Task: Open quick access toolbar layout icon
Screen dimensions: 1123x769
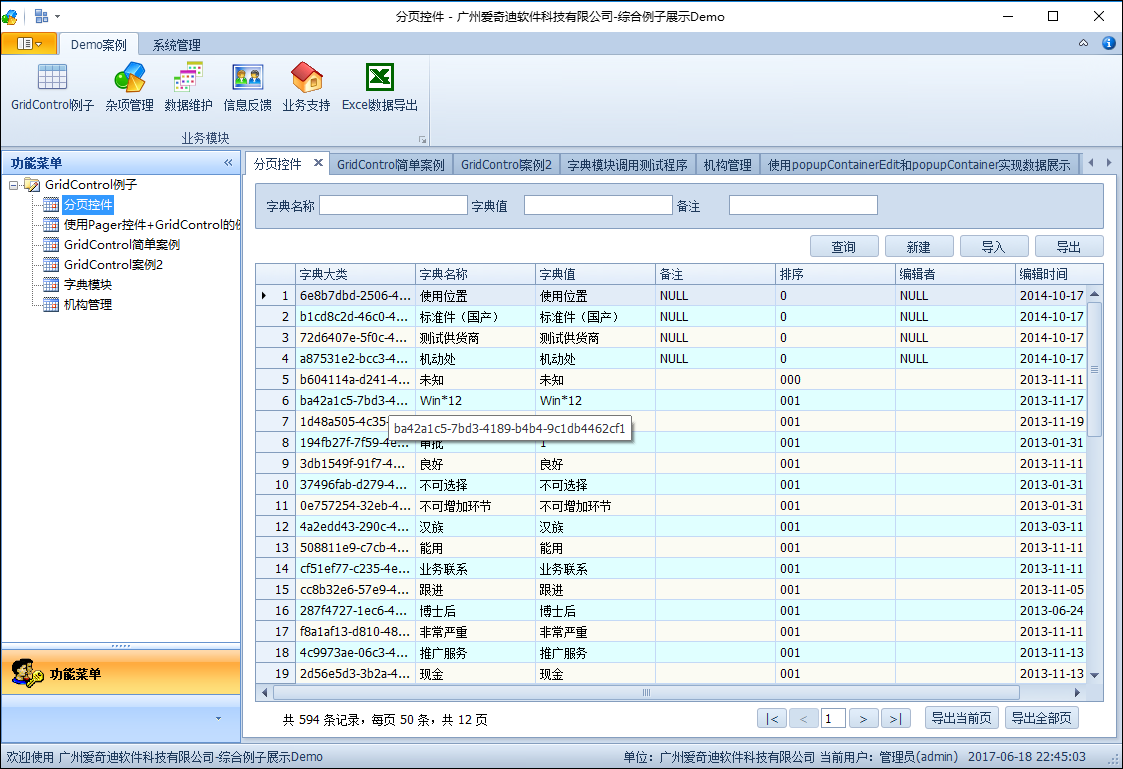Action: [41, 16]
